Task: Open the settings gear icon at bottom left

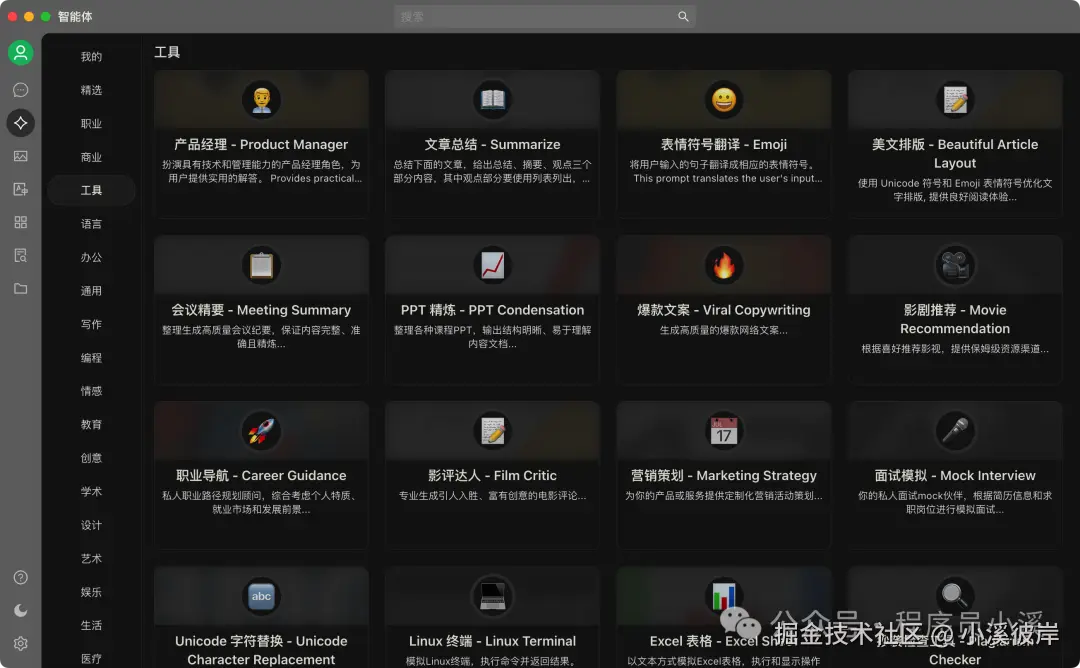Action: [x=20, y=644]
